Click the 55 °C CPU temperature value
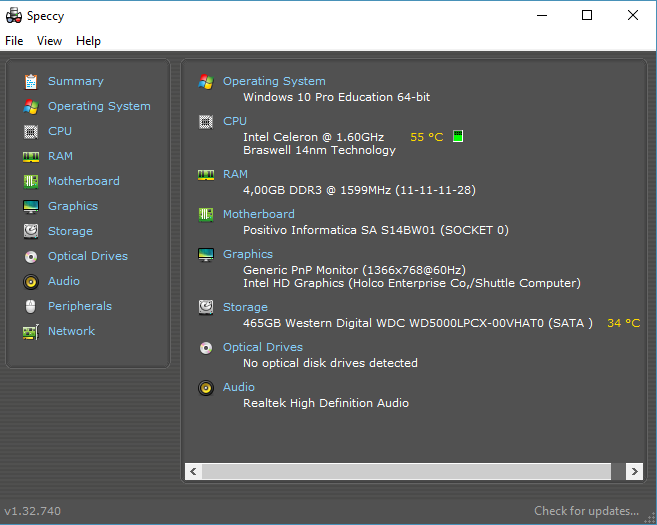 pos(427,137)
